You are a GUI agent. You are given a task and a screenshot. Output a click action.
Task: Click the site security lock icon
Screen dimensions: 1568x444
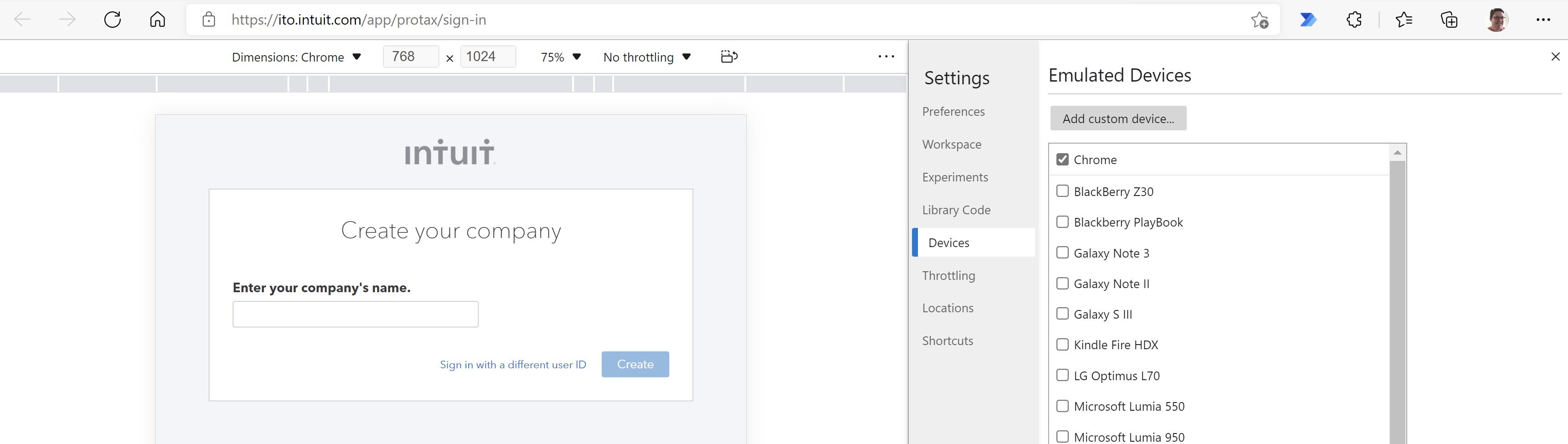pos(208,19)
